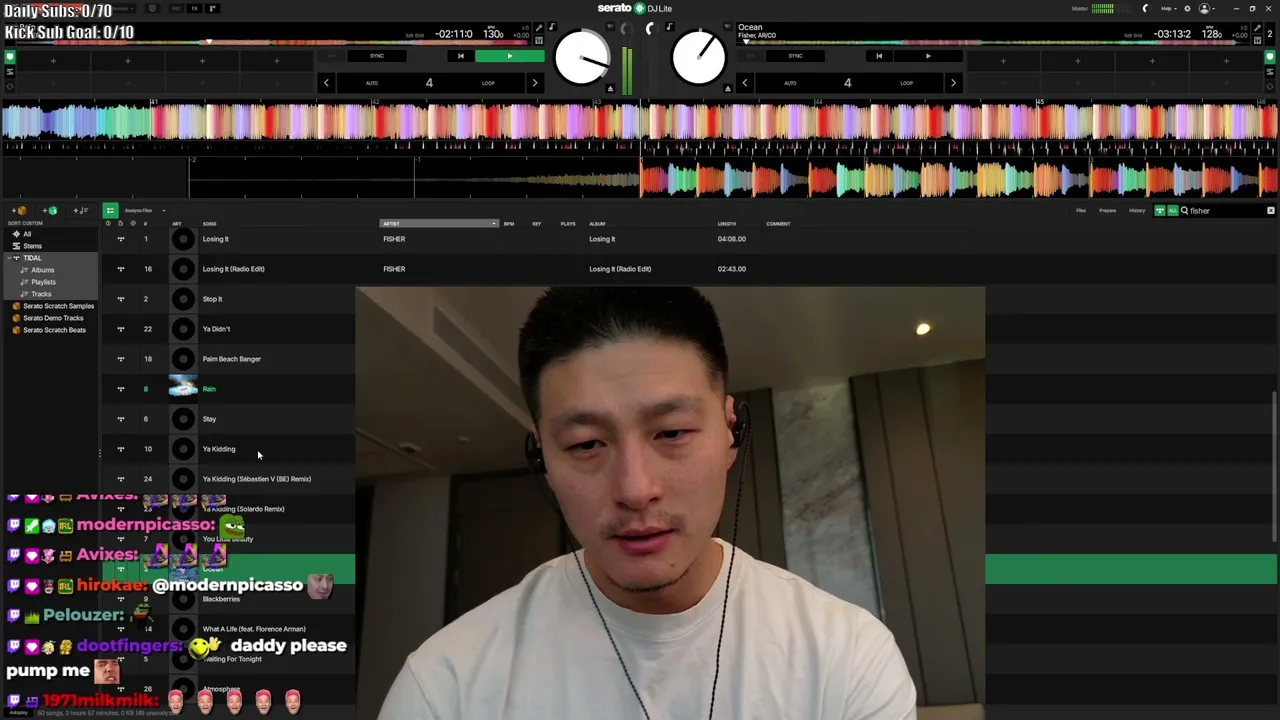Open Serato settings gear
The width and height of the screenshot is (1280, 720).
coord(1187,9)
